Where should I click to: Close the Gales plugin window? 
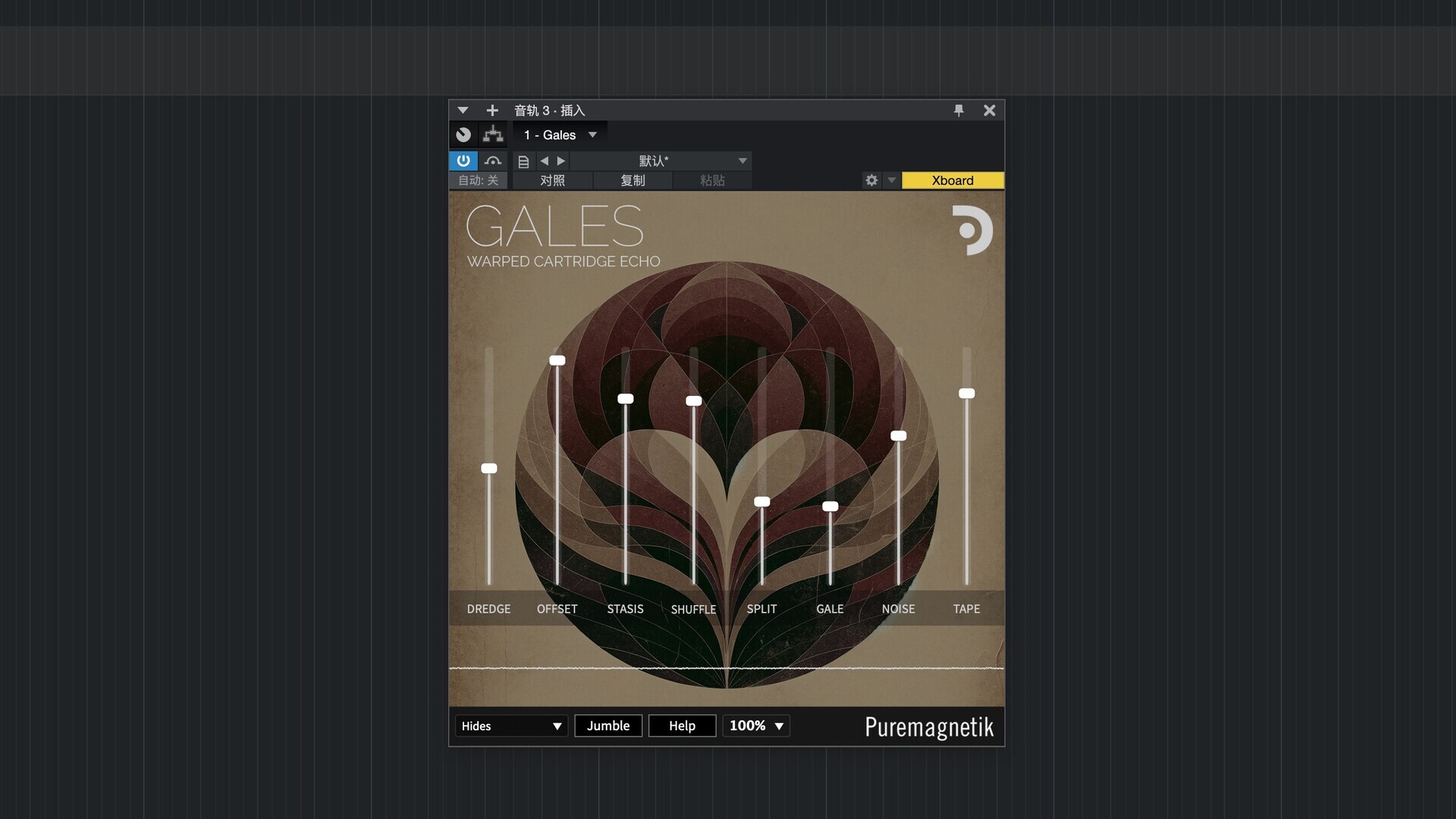(990, 111)
